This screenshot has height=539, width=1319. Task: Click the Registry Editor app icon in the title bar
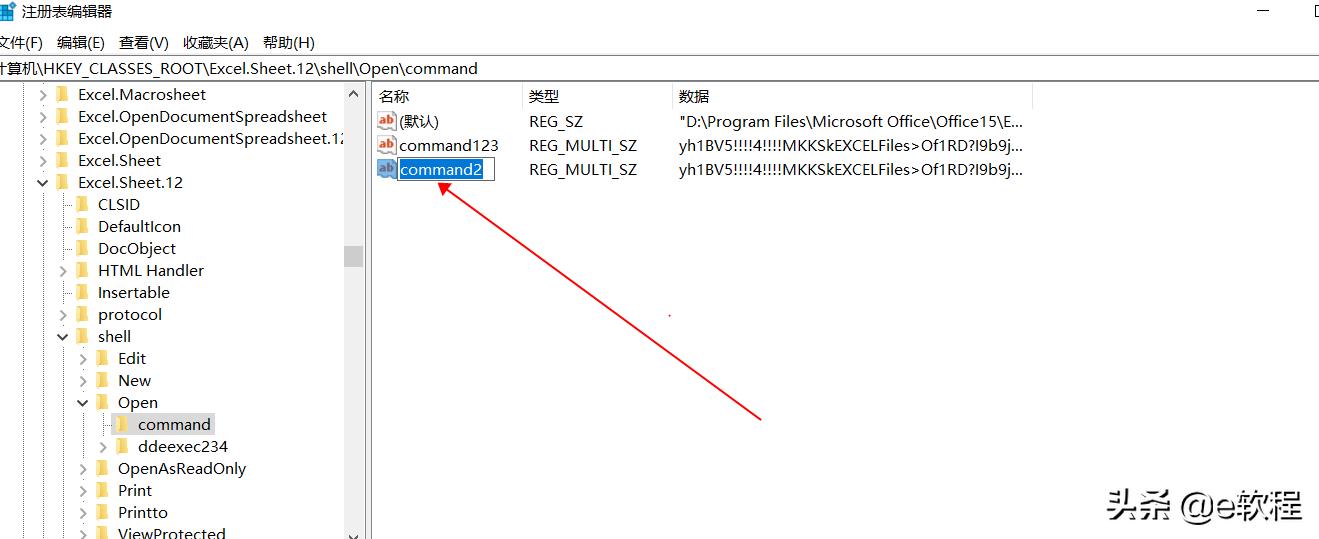coord(6,12)
